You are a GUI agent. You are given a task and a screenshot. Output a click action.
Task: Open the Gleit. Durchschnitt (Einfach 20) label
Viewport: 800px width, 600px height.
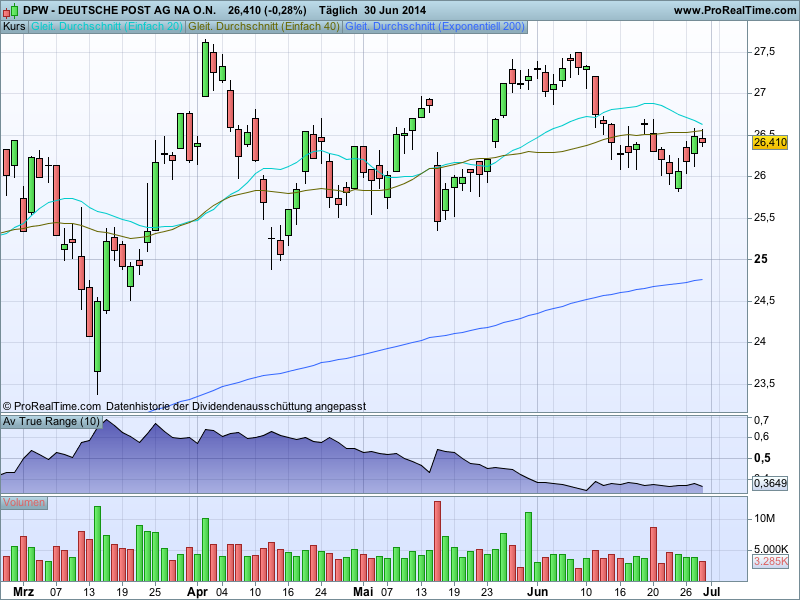107,27
